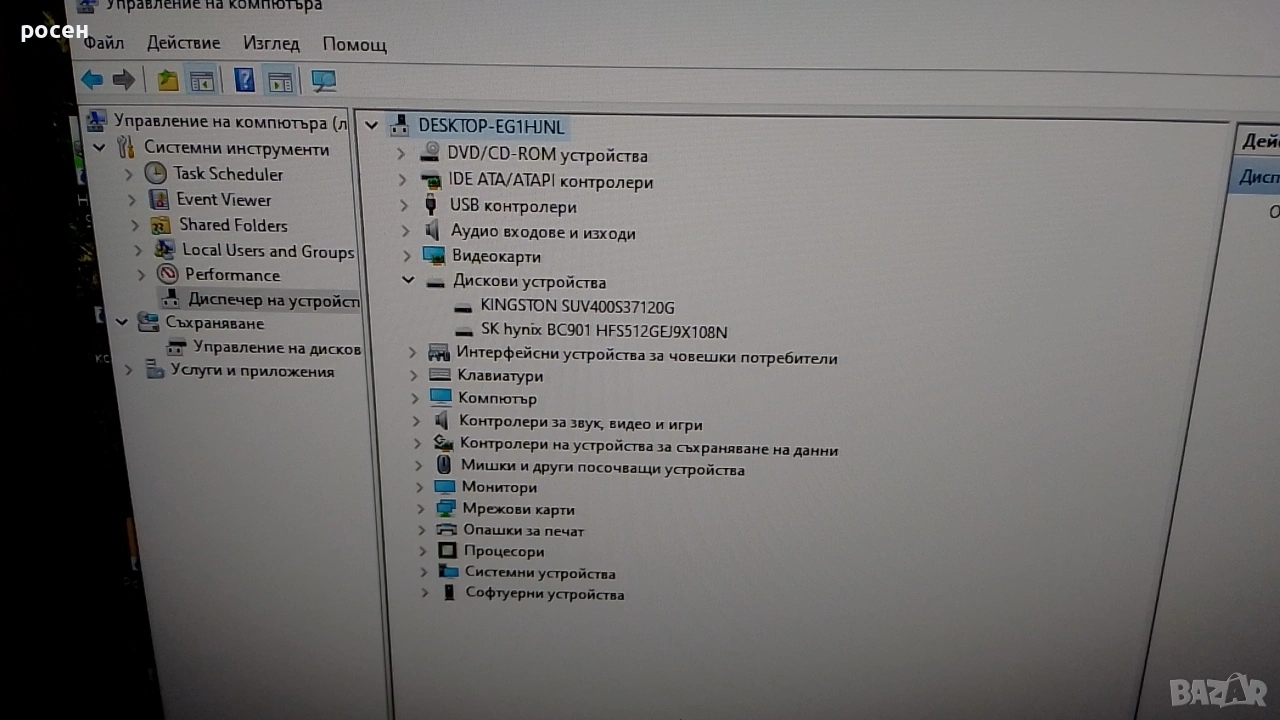Image resolution: width=1280 pixels, height=720 pixels.
Task: Expand the Процесори device category
Action: tap(421, 551)
